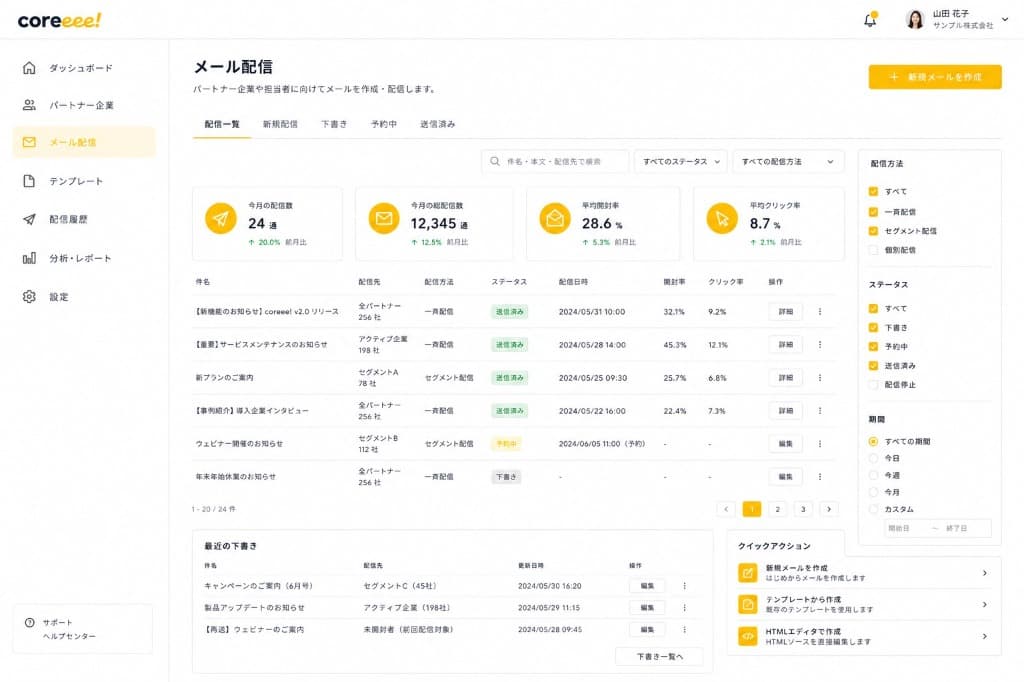1024x682 pixels.
Task: Open more menu for キャンペーンのご案内 draft
Action: tap(684, 586)
